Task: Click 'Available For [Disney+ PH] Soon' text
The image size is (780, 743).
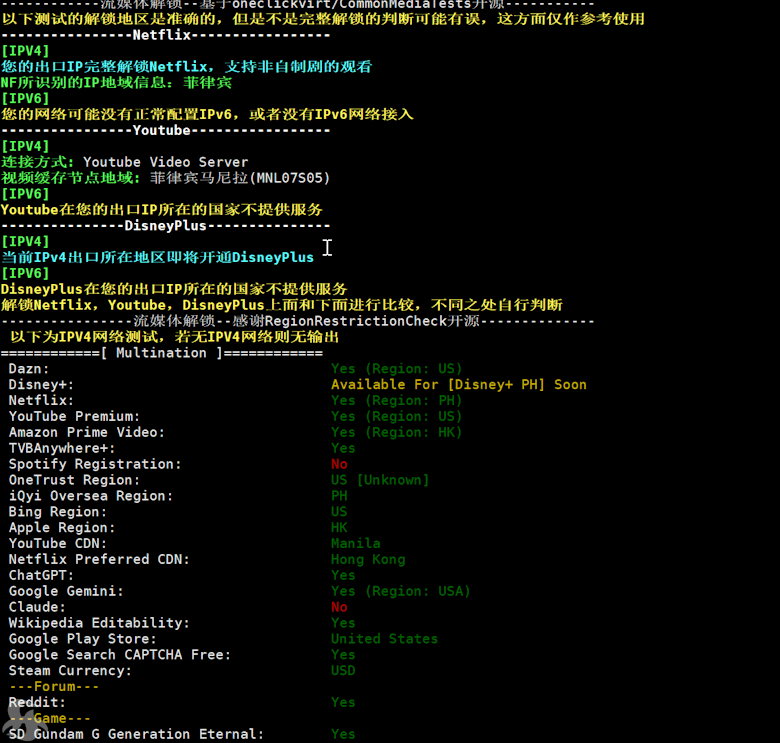Action: point(459,385)
